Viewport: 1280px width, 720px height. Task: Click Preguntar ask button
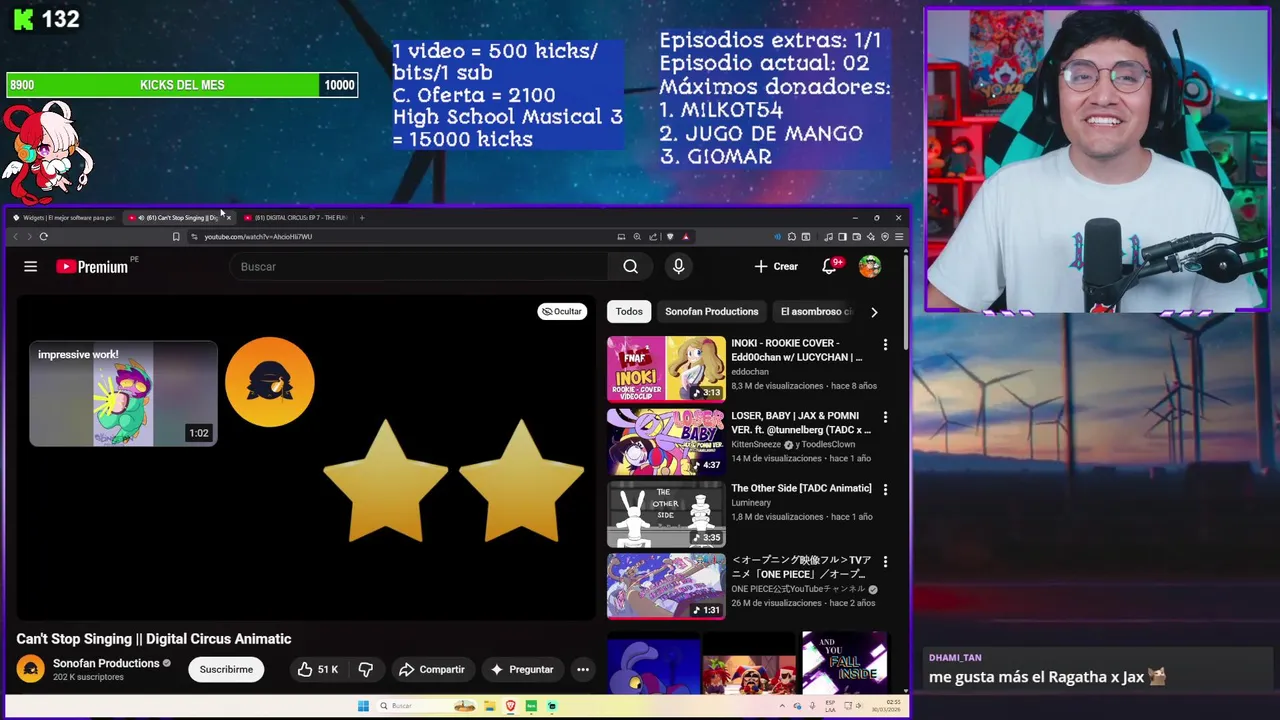coord(521,669)
